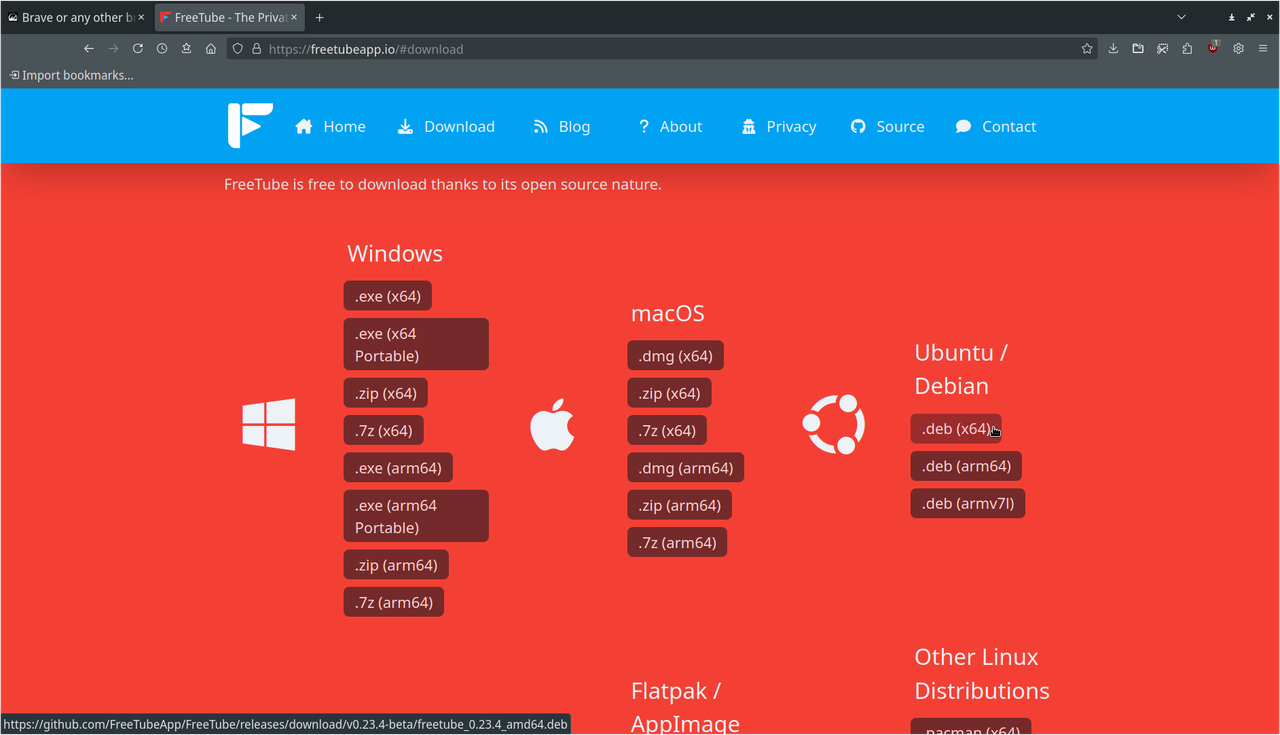The width and height of the screenshot is (1280, 735).
Task: Open the tab list chevron dropdown
Action: pyautogui.click(x=1180, y=17)
